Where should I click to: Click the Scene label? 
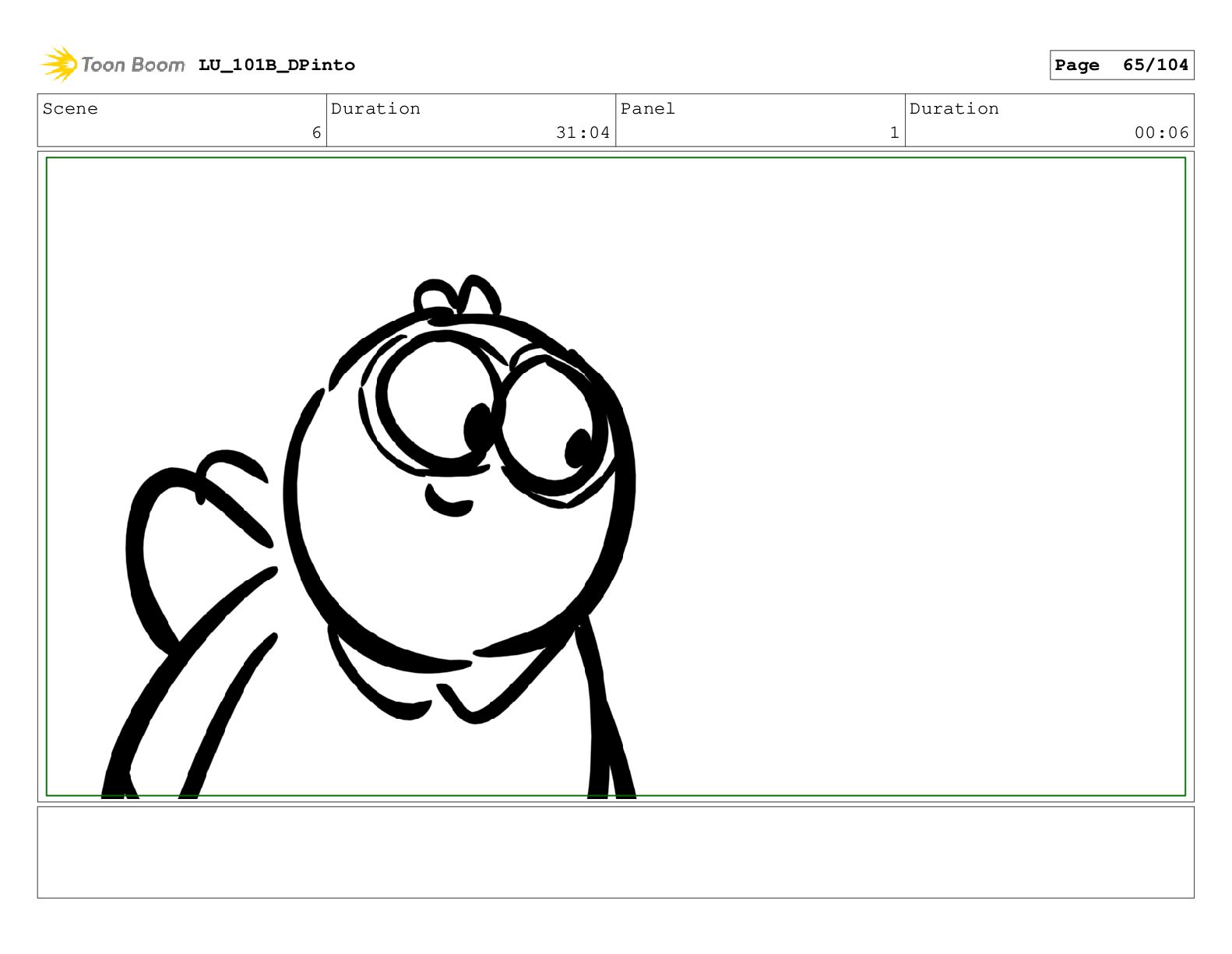pyautogui.click(x=70, y=109)
